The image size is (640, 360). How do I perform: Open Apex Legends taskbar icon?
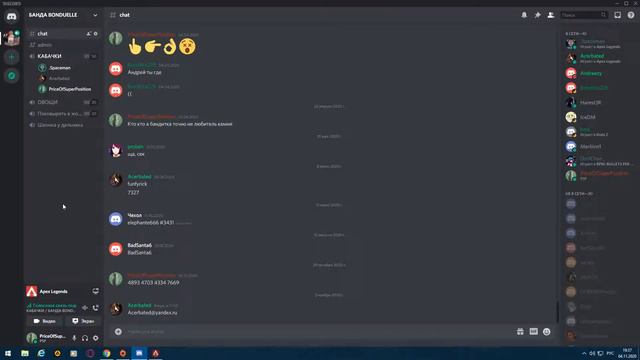tap(156, 353)
